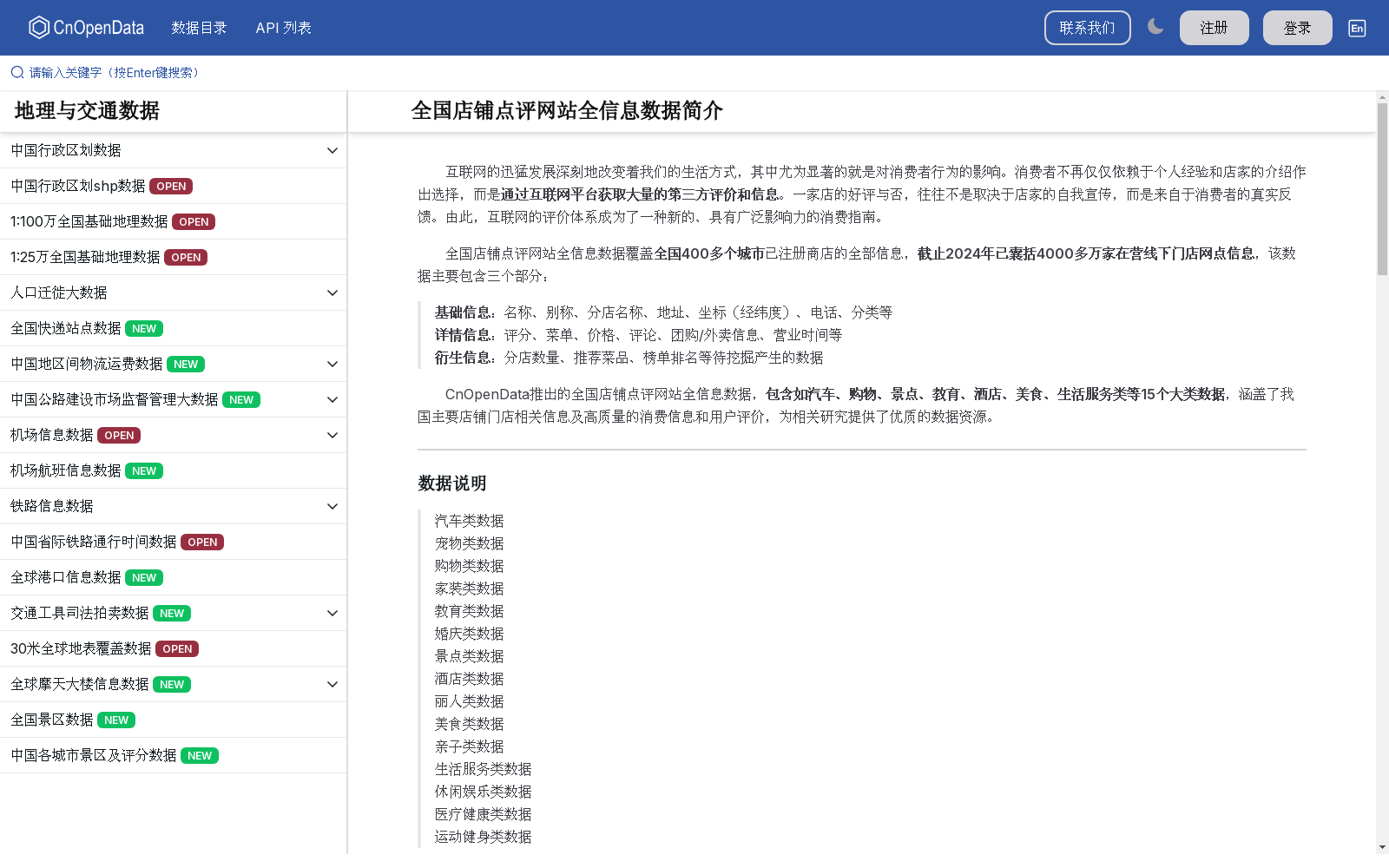Click scrollbar down arrow
1389x868 pixels.
click(x=1382, y=846)
